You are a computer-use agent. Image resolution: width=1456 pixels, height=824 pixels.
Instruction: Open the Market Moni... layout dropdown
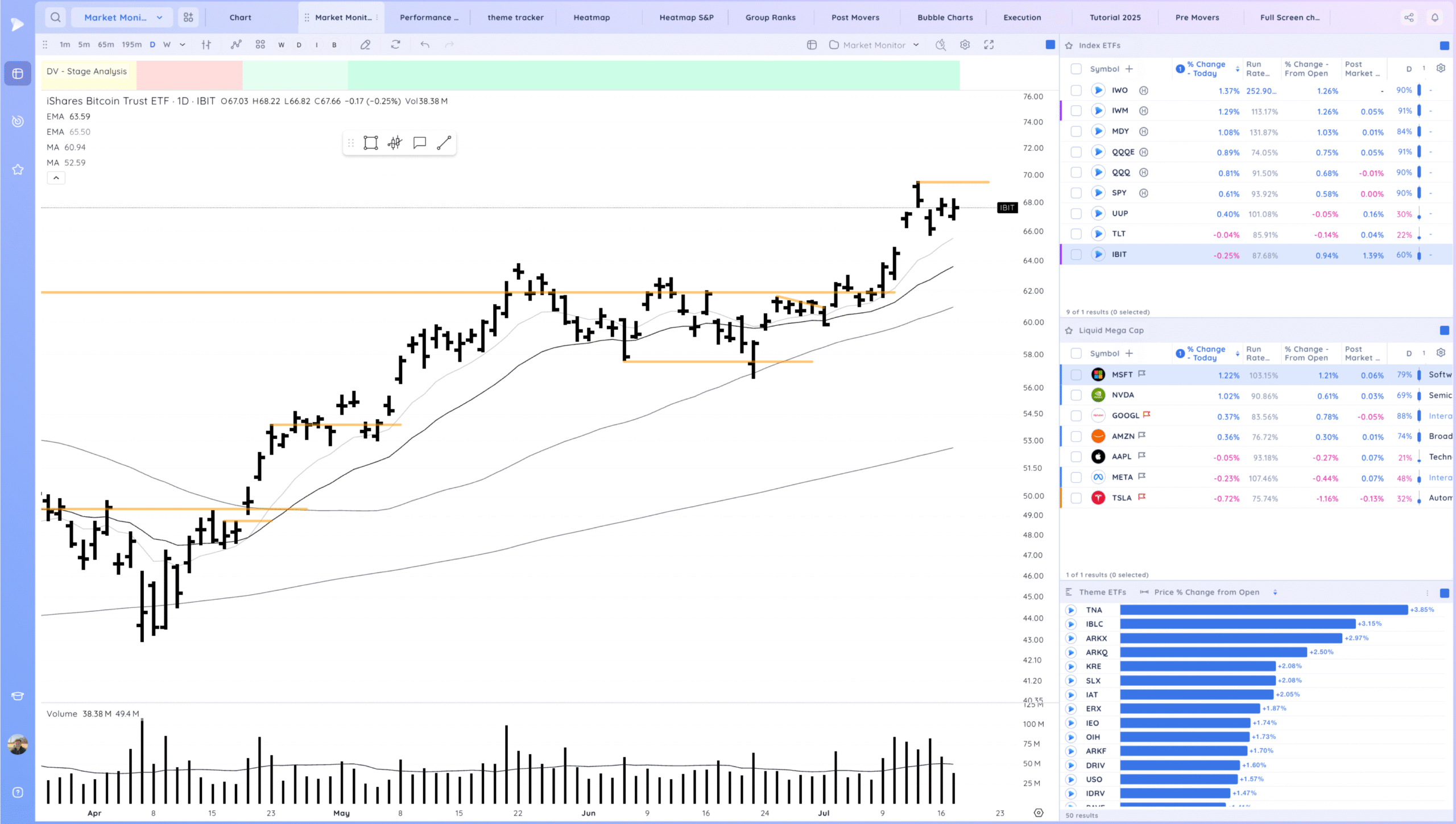pos(122,17)
